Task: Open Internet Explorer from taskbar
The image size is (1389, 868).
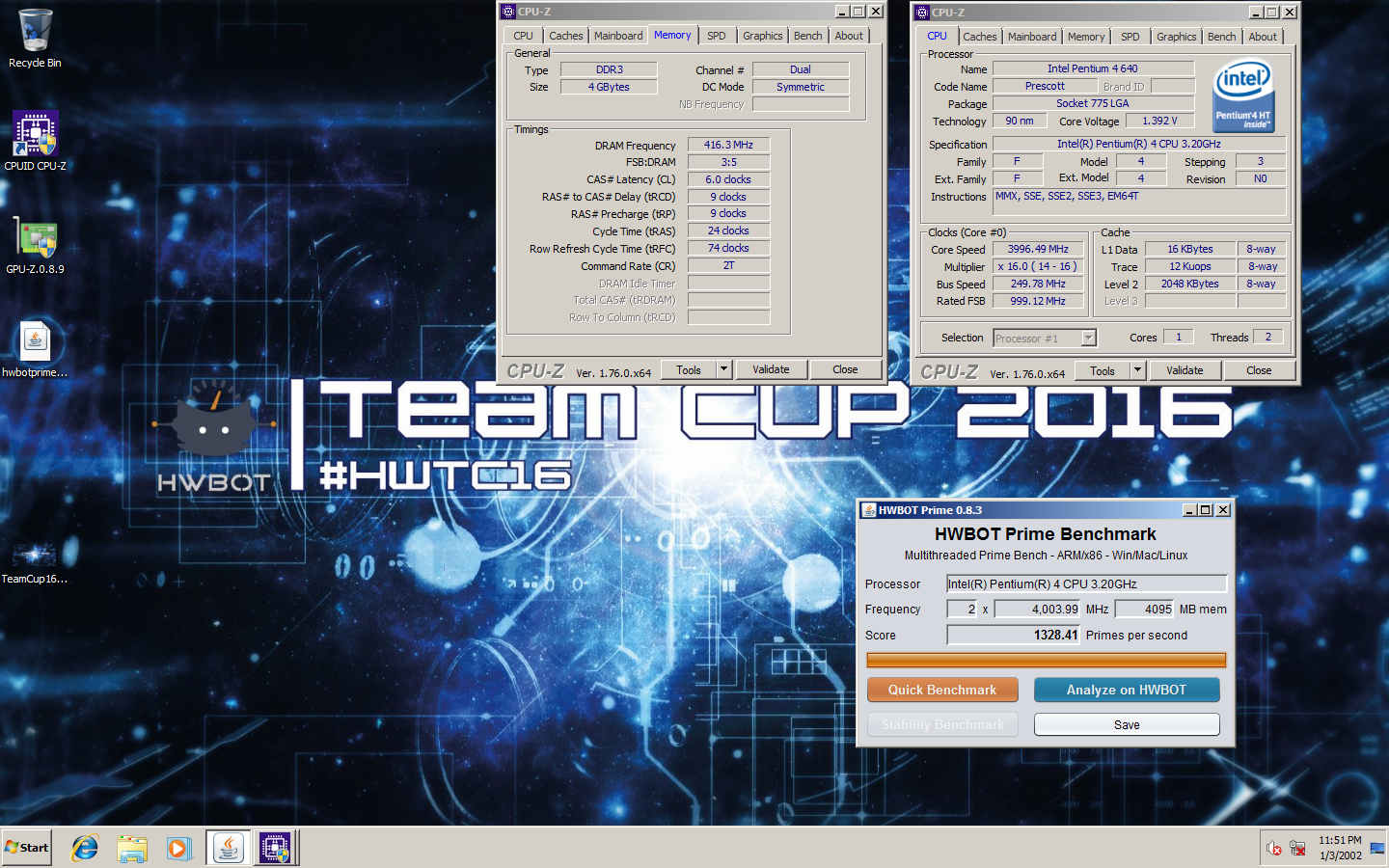Action: (x=85, y=848)
